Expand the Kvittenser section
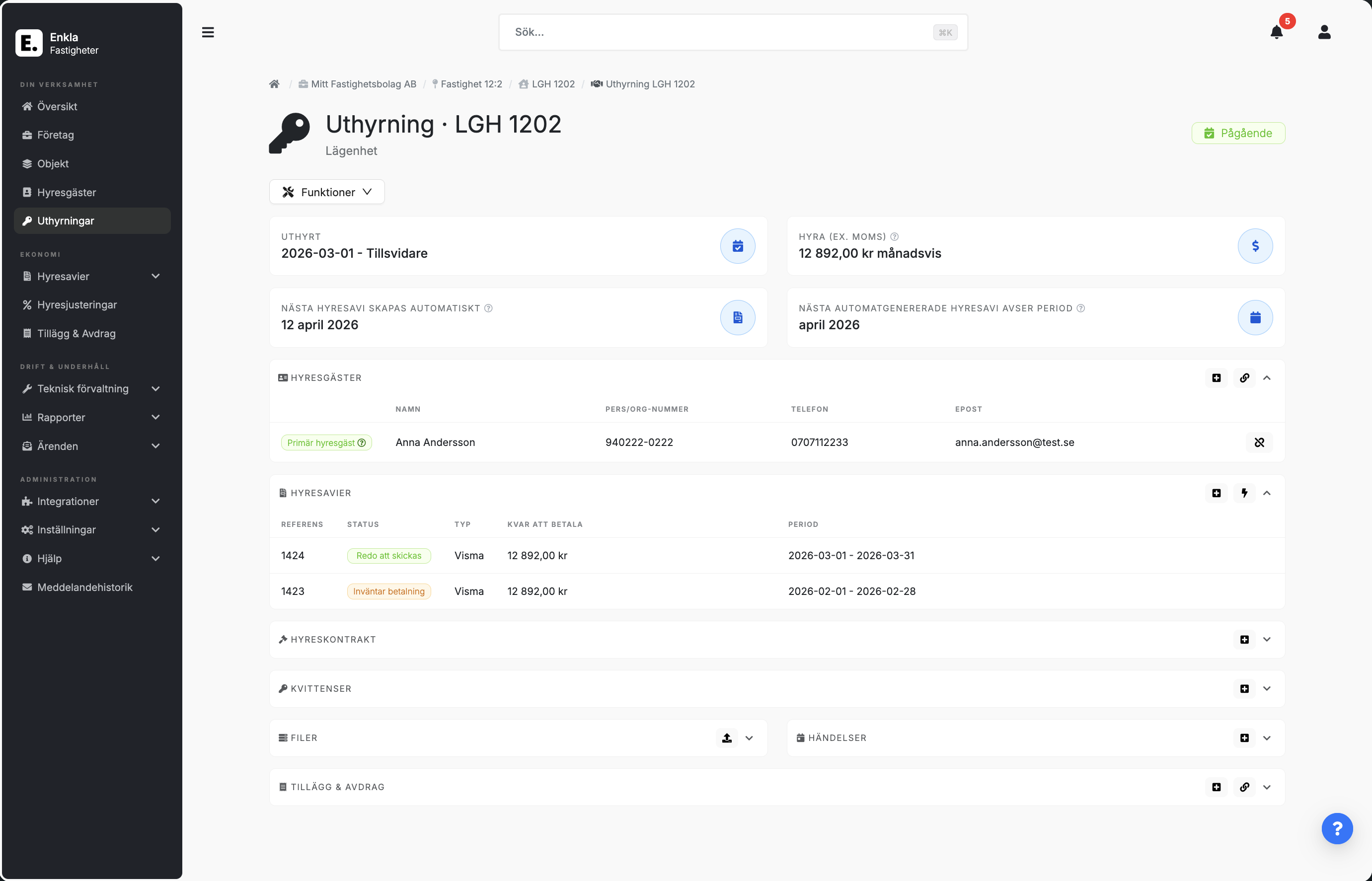 1267,689
